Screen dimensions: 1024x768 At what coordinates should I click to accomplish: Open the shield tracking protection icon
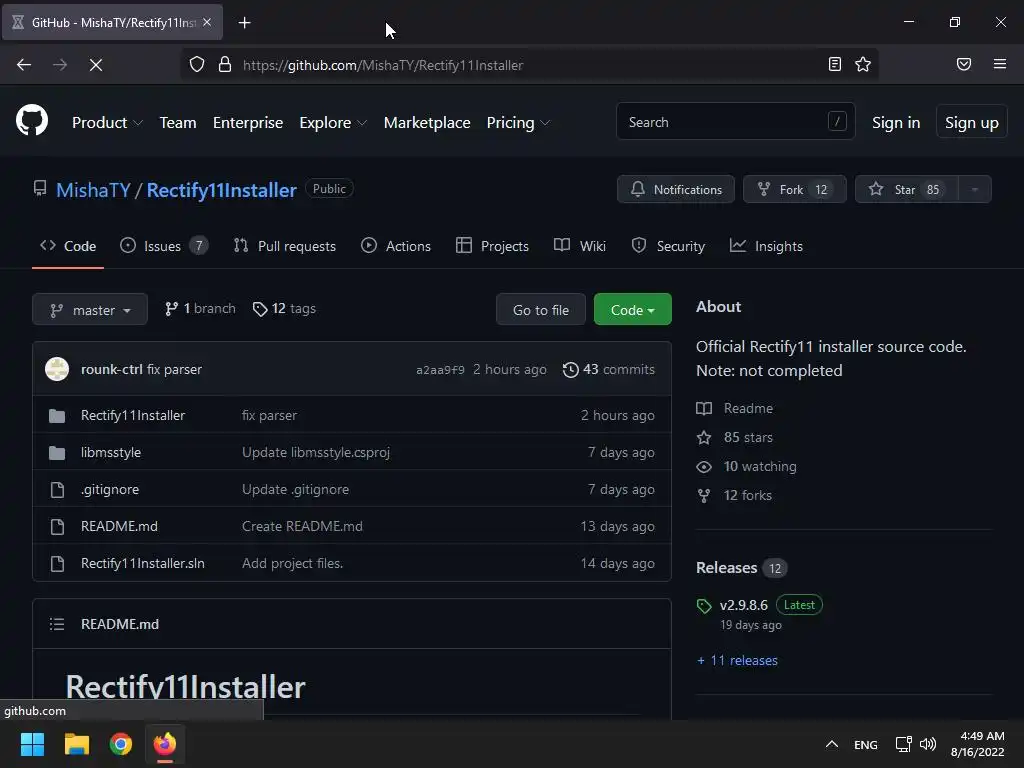(197, 65)
